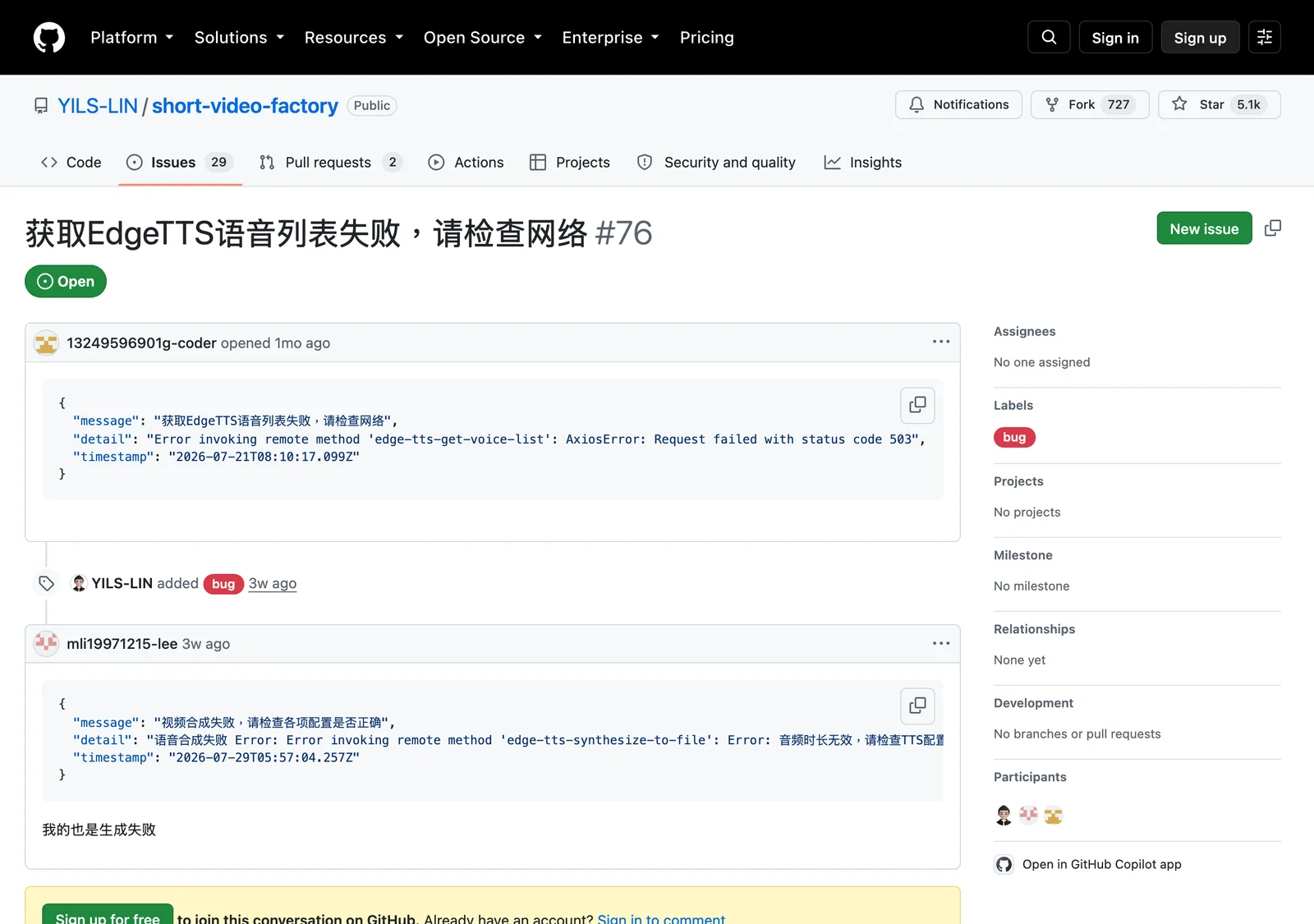Viewport: 1314px width, 924px height.
Task: Click the Public visibility badge
Action: pyautogui.click(x=372, y=106)
